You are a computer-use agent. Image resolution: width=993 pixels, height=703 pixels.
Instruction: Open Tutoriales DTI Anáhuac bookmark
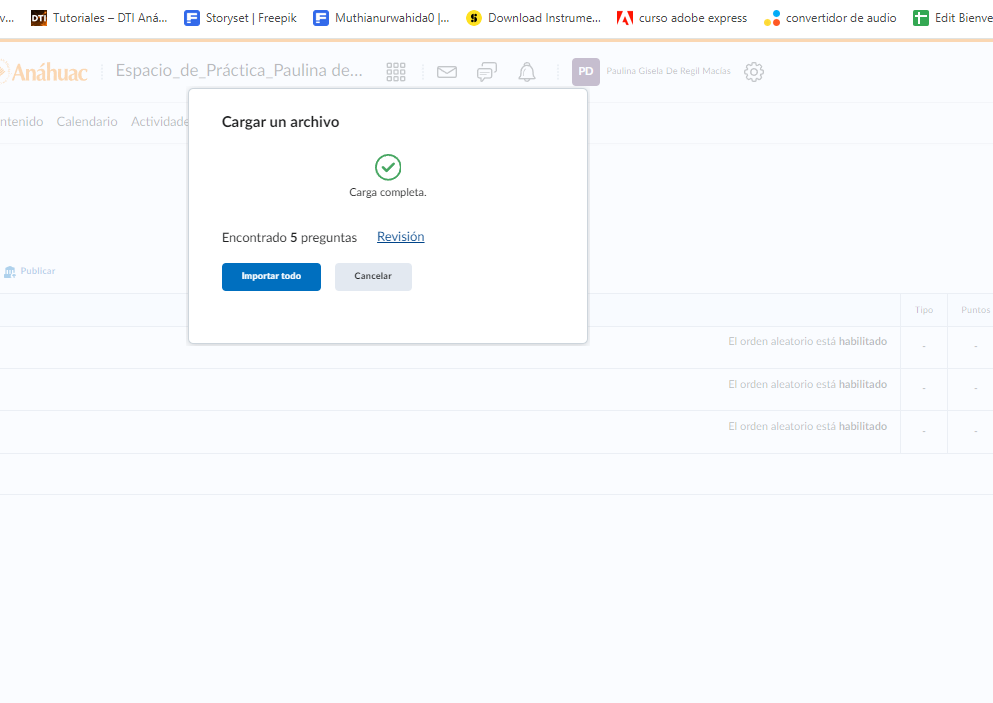click(100, 18)
